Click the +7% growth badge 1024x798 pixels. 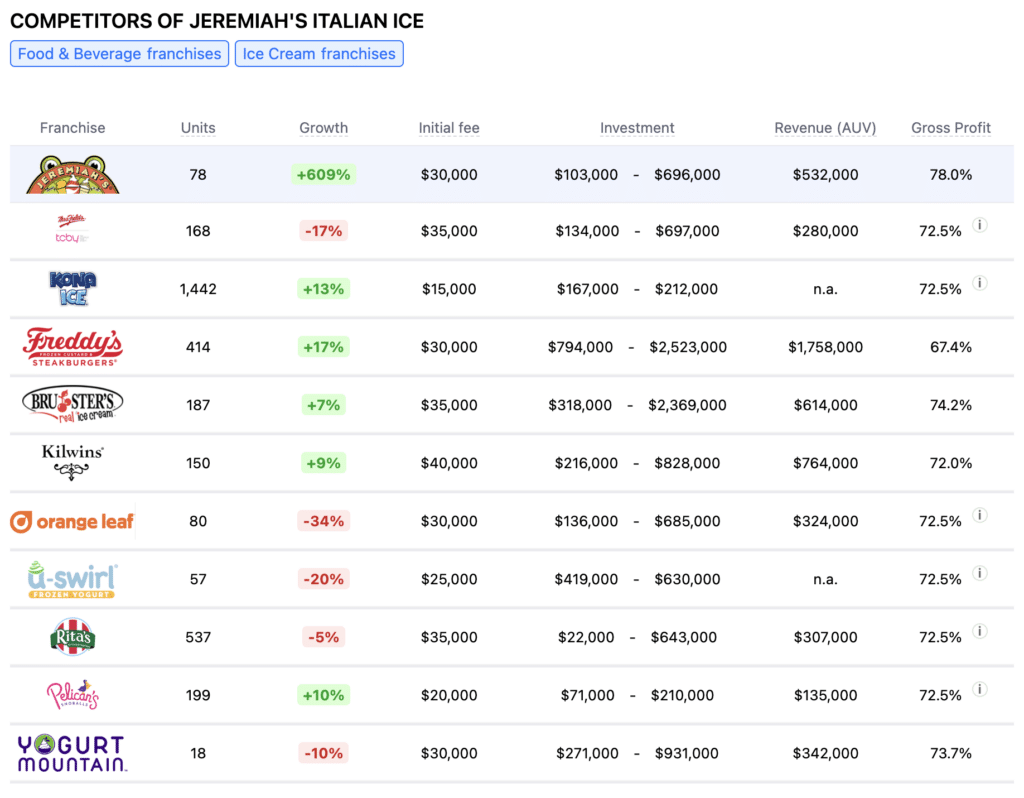pyautogui.click(x=323, y=405)
